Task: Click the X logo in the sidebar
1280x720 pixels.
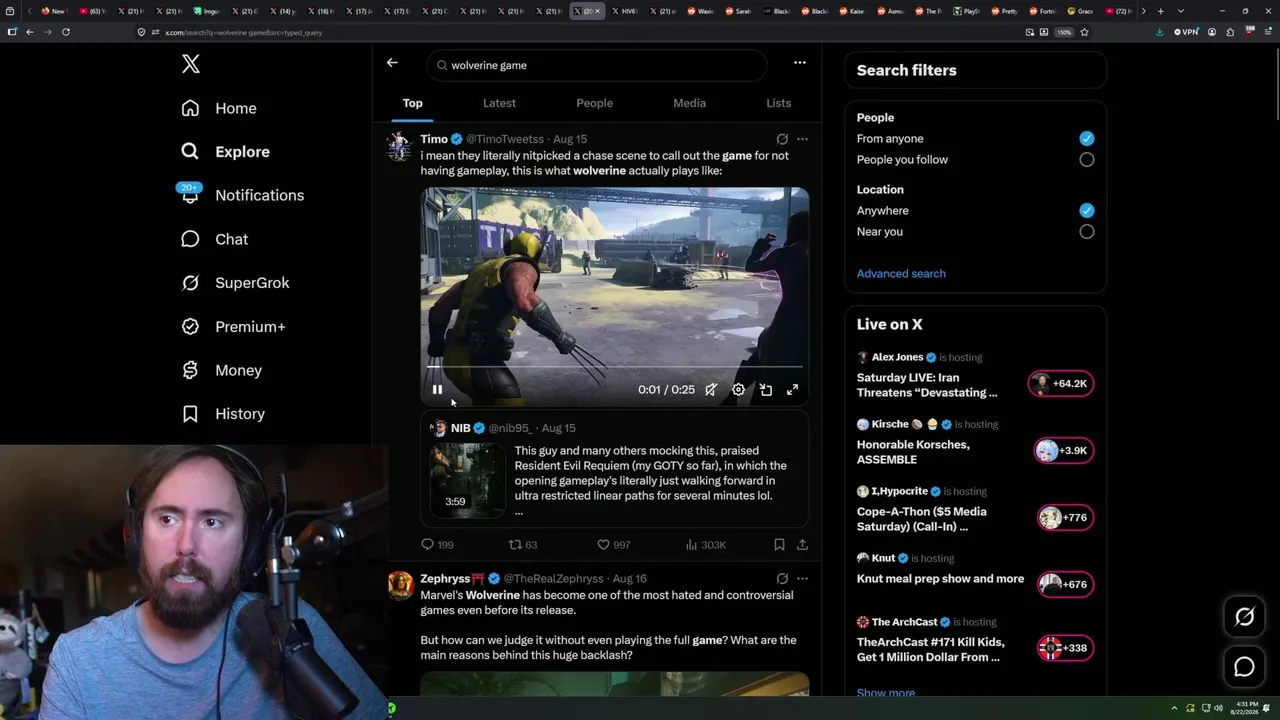Action: [x=191, y=65]
